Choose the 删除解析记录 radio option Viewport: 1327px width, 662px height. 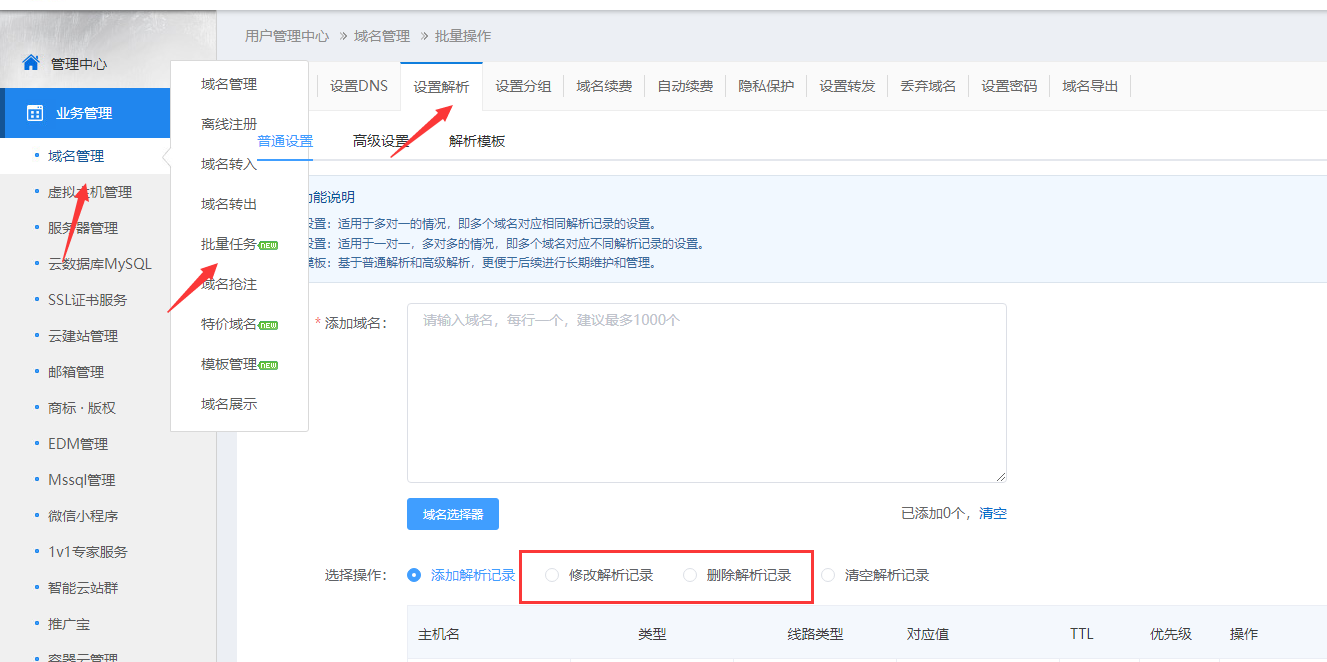coord(690,575)
